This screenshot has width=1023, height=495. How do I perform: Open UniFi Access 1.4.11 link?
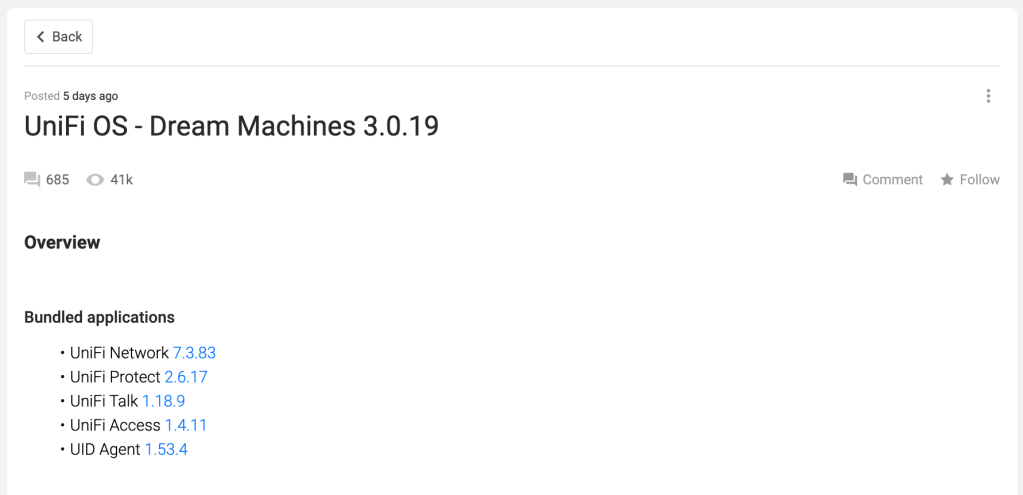(186, 425)
